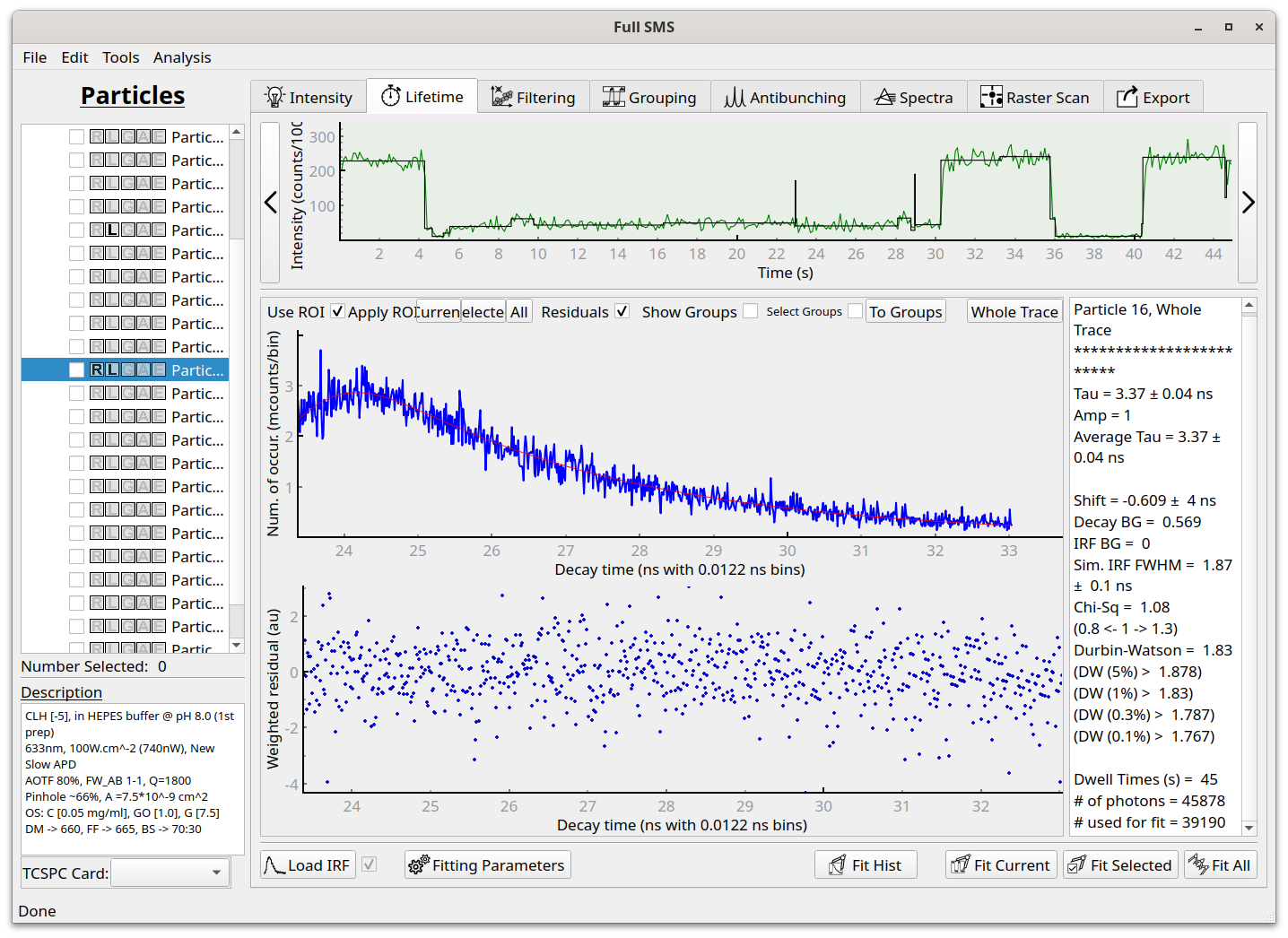Apply ROI to Current particle
This screenshot has height=938, width=1288.
point(439,311)
